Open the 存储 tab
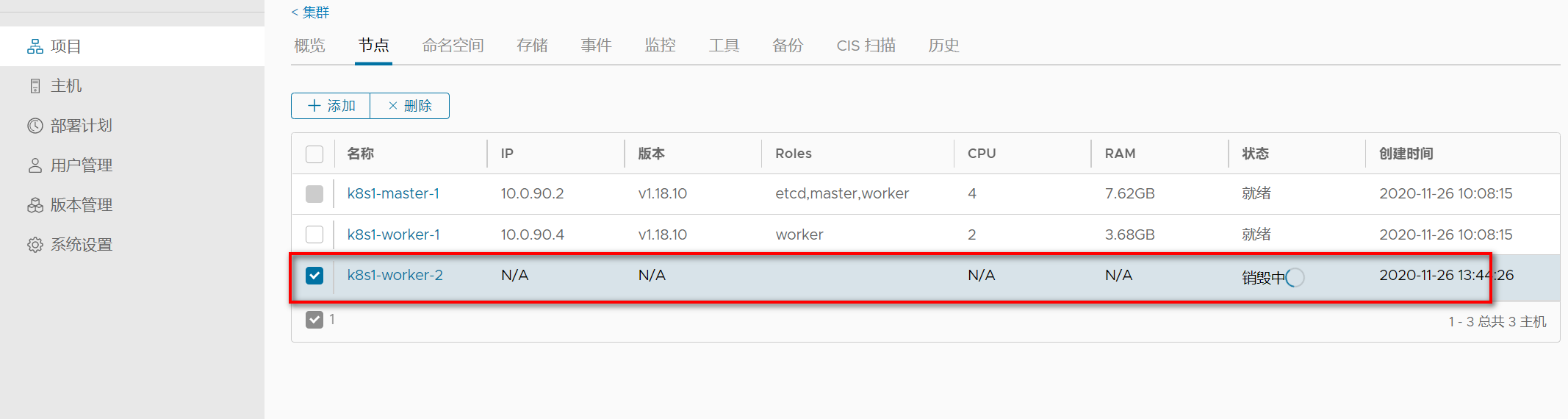The width and height of the screenshot is (1568, 419). (x=532, y=46)
